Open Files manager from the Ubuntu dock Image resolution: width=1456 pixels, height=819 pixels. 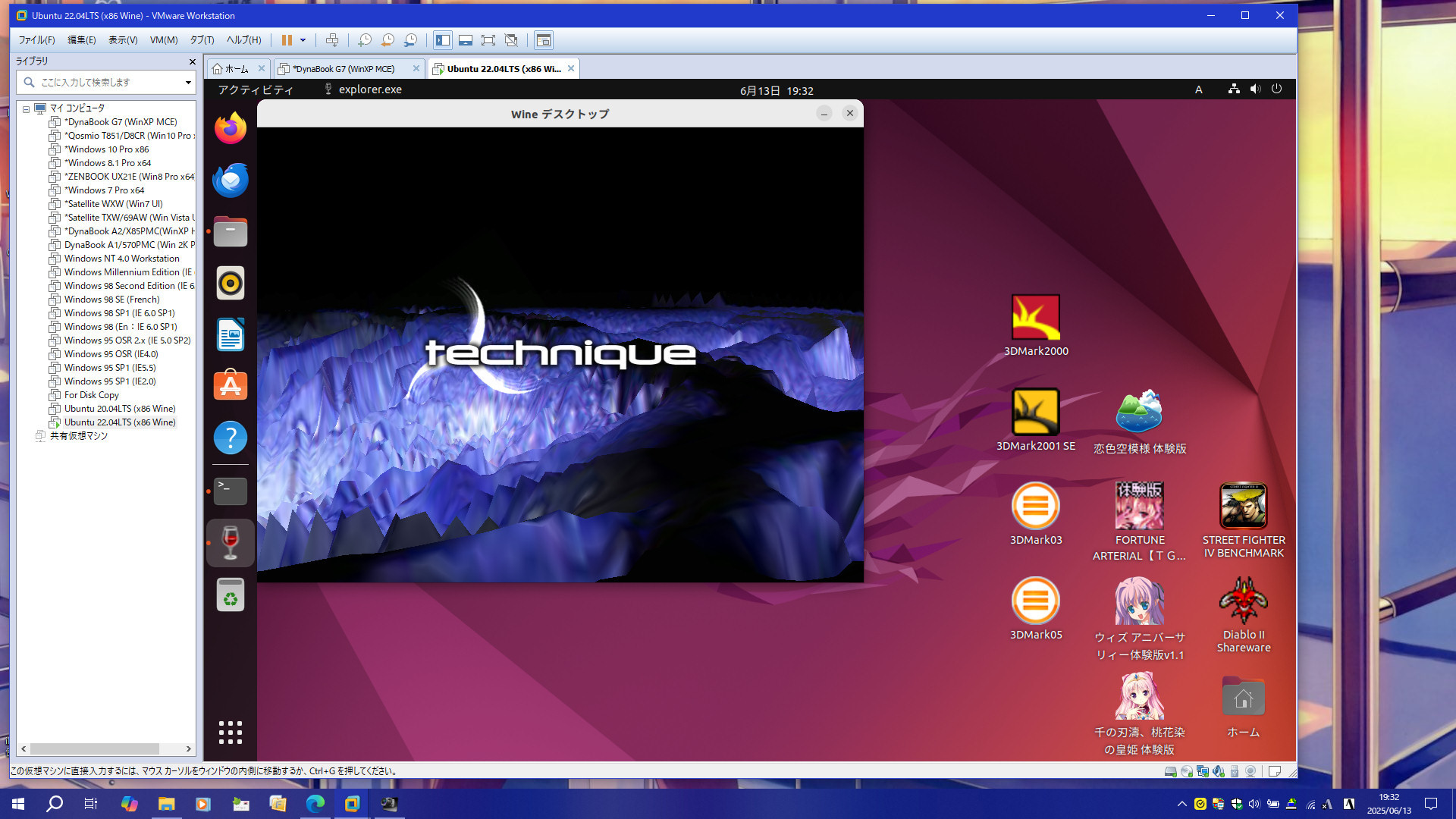pos(231,231)
